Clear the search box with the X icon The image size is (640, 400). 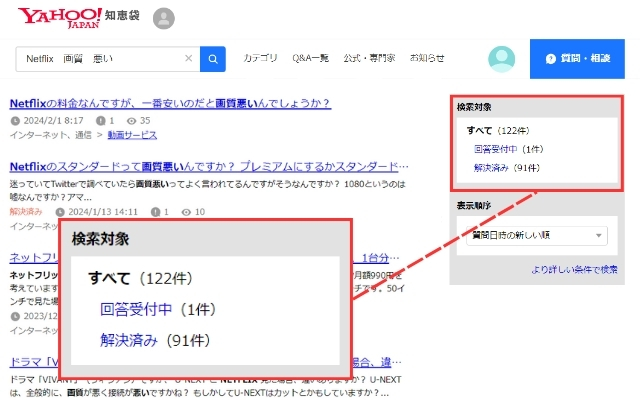(188, 58)
